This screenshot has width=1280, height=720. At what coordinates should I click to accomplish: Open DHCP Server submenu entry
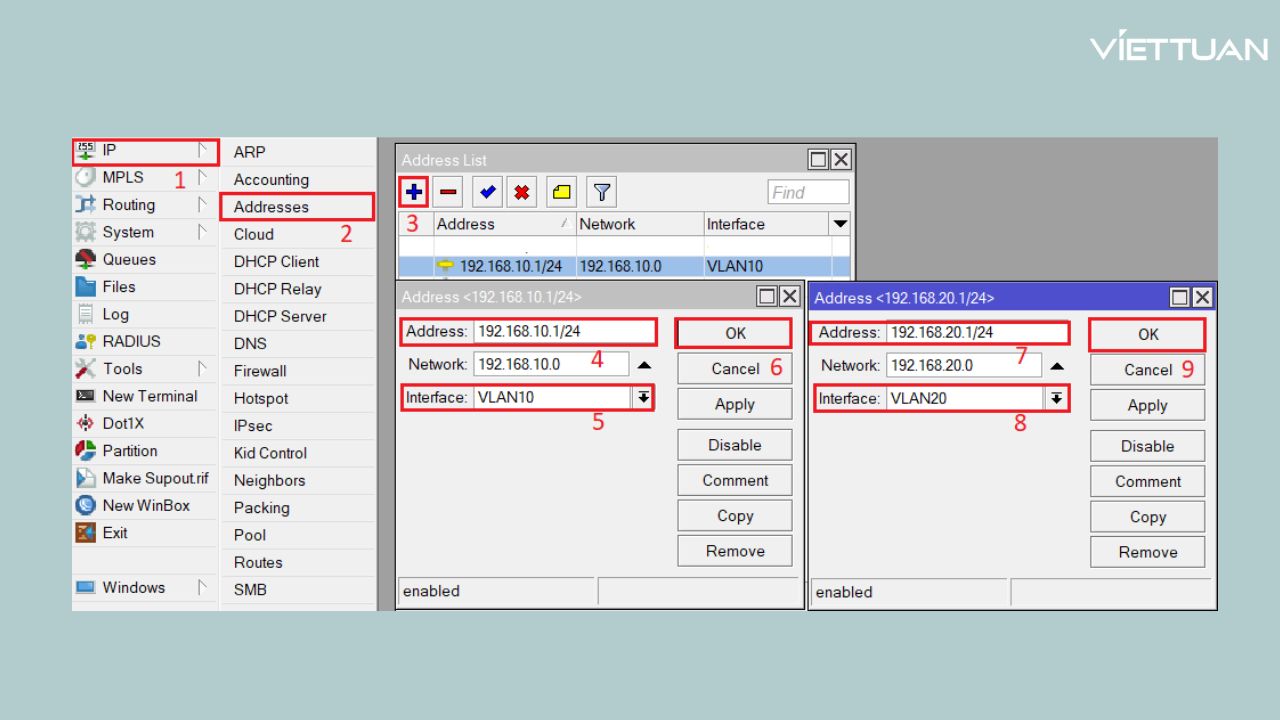(x=280, y=316)
